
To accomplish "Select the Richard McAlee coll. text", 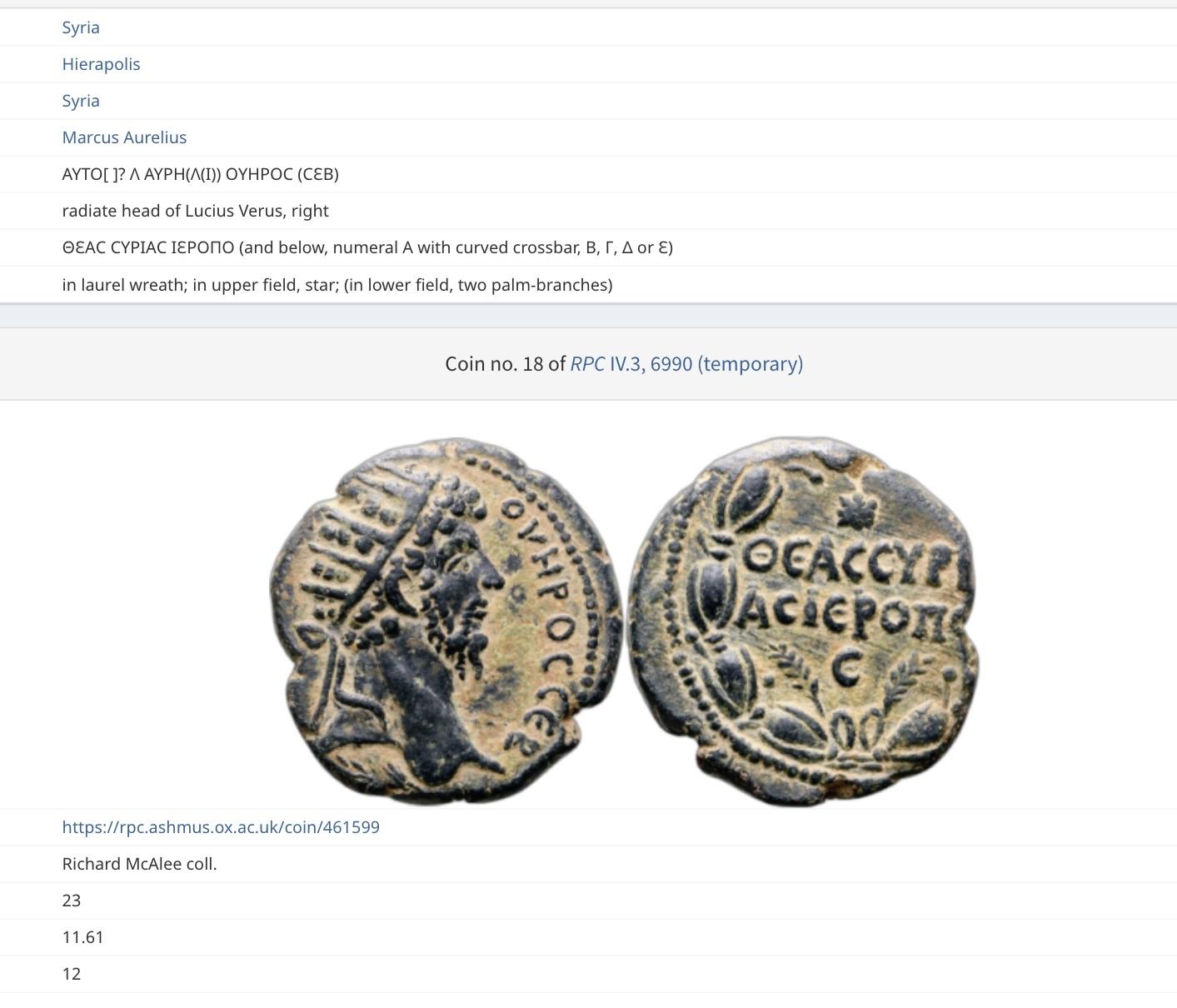I will [139, 864].
